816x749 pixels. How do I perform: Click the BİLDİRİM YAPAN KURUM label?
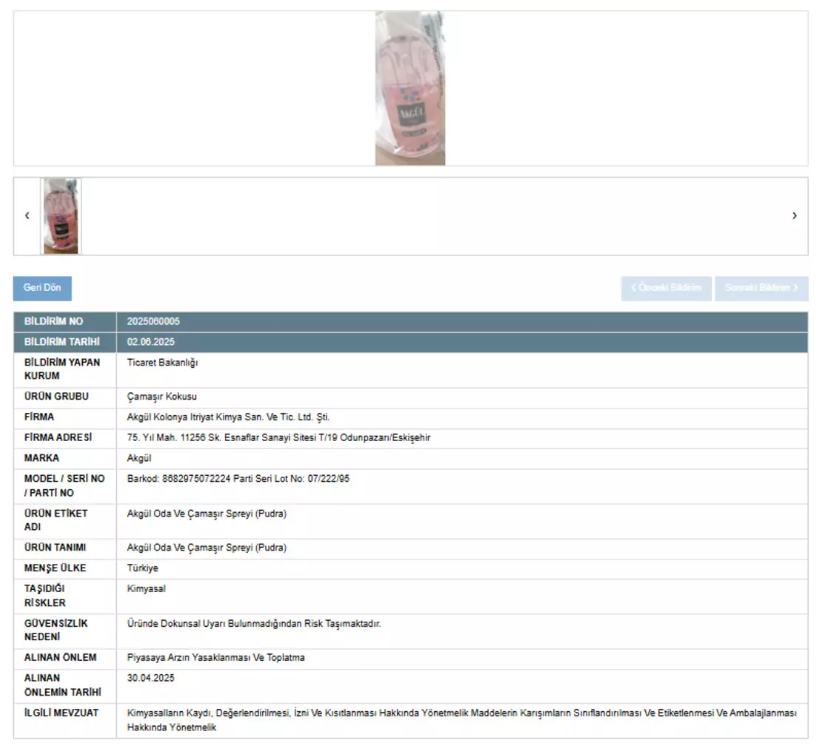pos(62,369)
